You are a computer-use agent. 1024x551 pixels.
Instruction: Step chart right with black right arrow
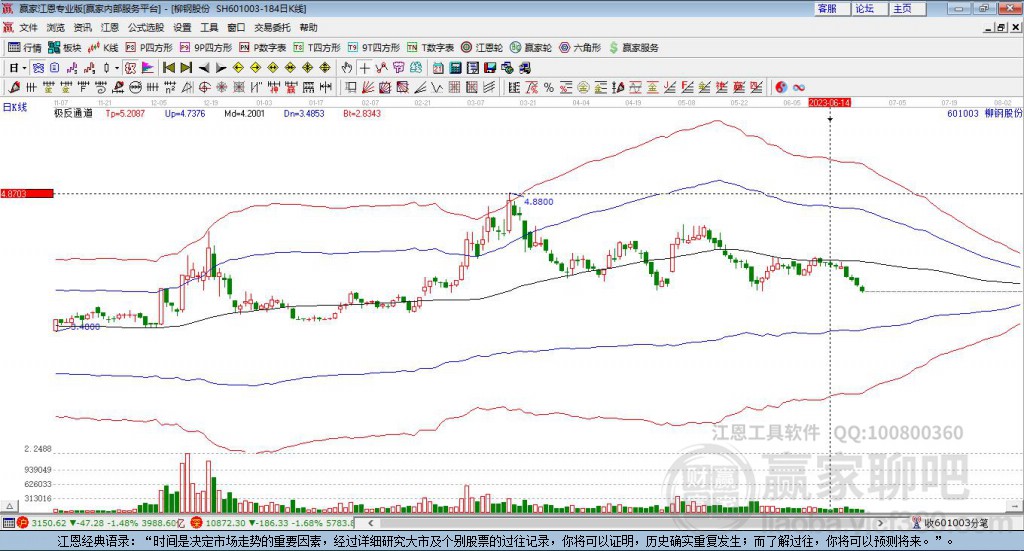[221, 67]
